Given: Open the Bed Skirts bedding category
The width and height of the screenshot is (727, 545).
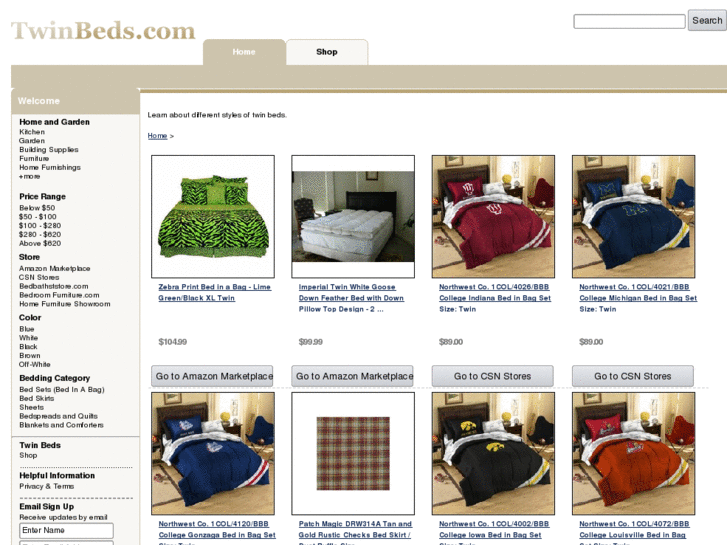Looking at the screenshot, I should pyautogui.click(x=37, y=398).
